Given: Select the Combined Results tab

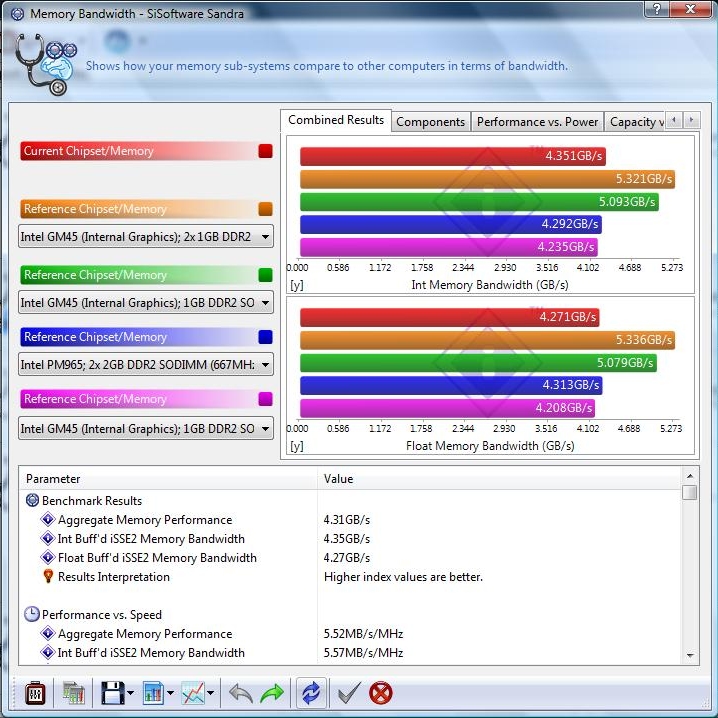Looking at the screenshot, I should pyautogui.click(x=336, y=120).
